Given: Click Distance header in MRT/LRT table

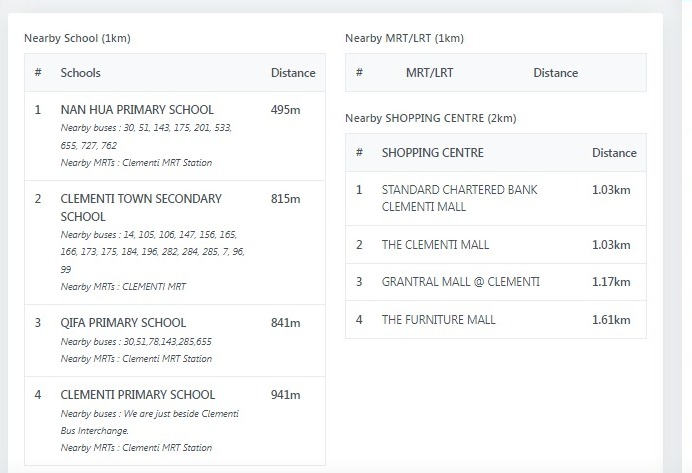Looking at the screenshot, I should [x=555, y=73].
